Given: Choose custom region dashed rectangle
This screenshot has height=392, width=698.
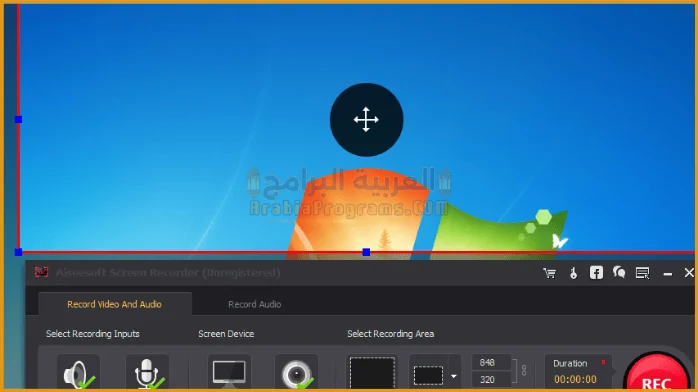Looking at the screenshot, I should 428,375.
